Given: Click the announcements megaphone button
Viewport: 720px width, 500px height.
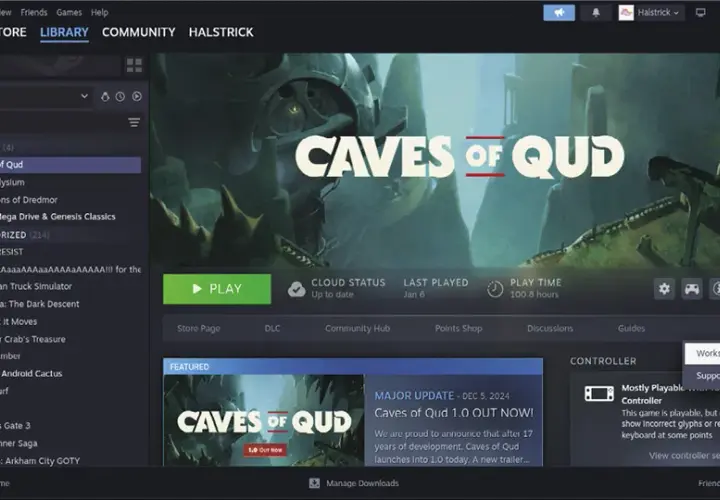Looking at the screenshot, I should pos(559,13).
